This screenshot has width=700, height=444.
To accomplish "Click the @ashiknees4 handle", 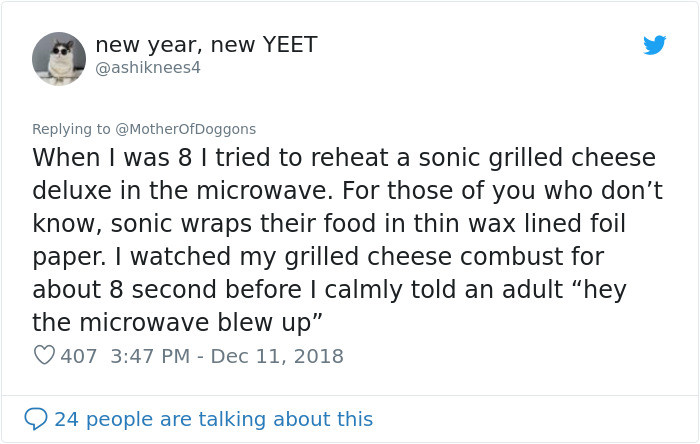I will [x=148, y=68].
